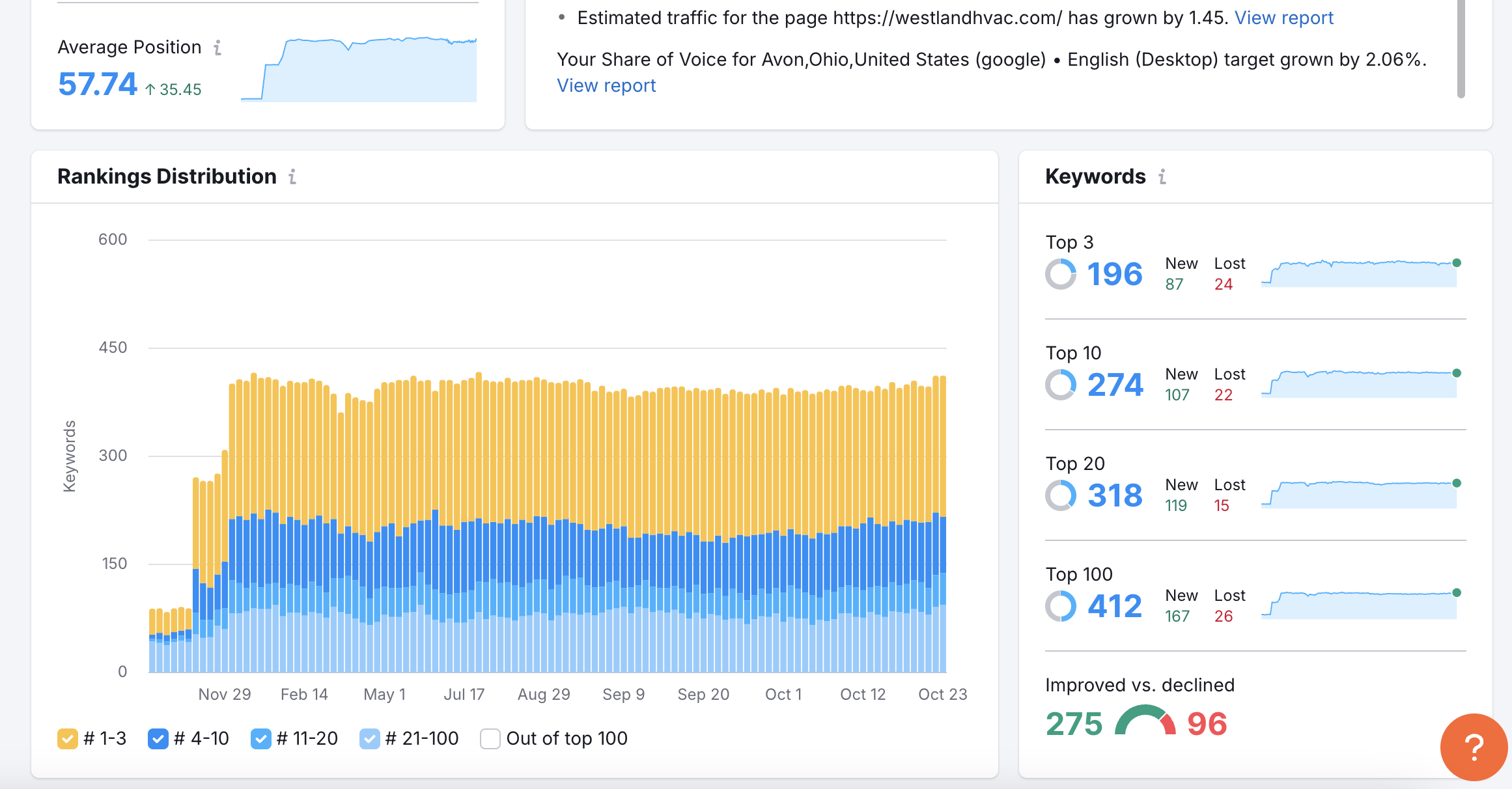
Task: Select Top 100 Lost value 26
Action: 1224,616
